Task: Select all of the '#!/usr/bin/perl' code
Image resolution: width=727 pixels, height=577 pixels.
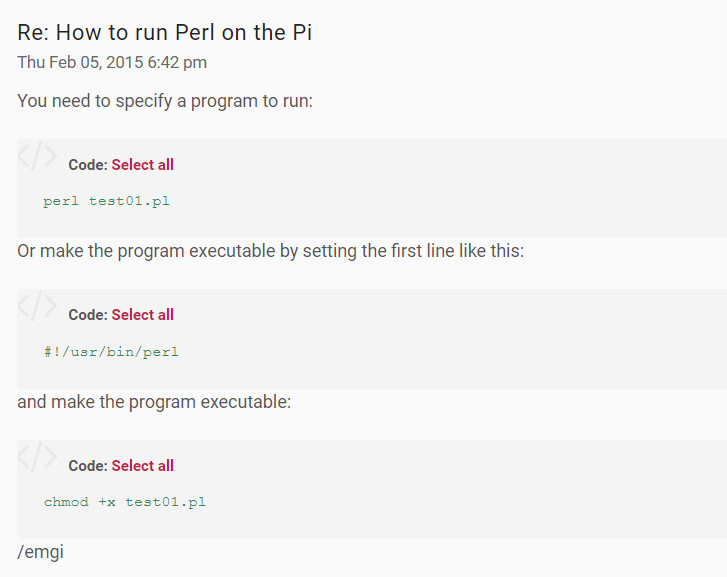Action: pos(142,314)
